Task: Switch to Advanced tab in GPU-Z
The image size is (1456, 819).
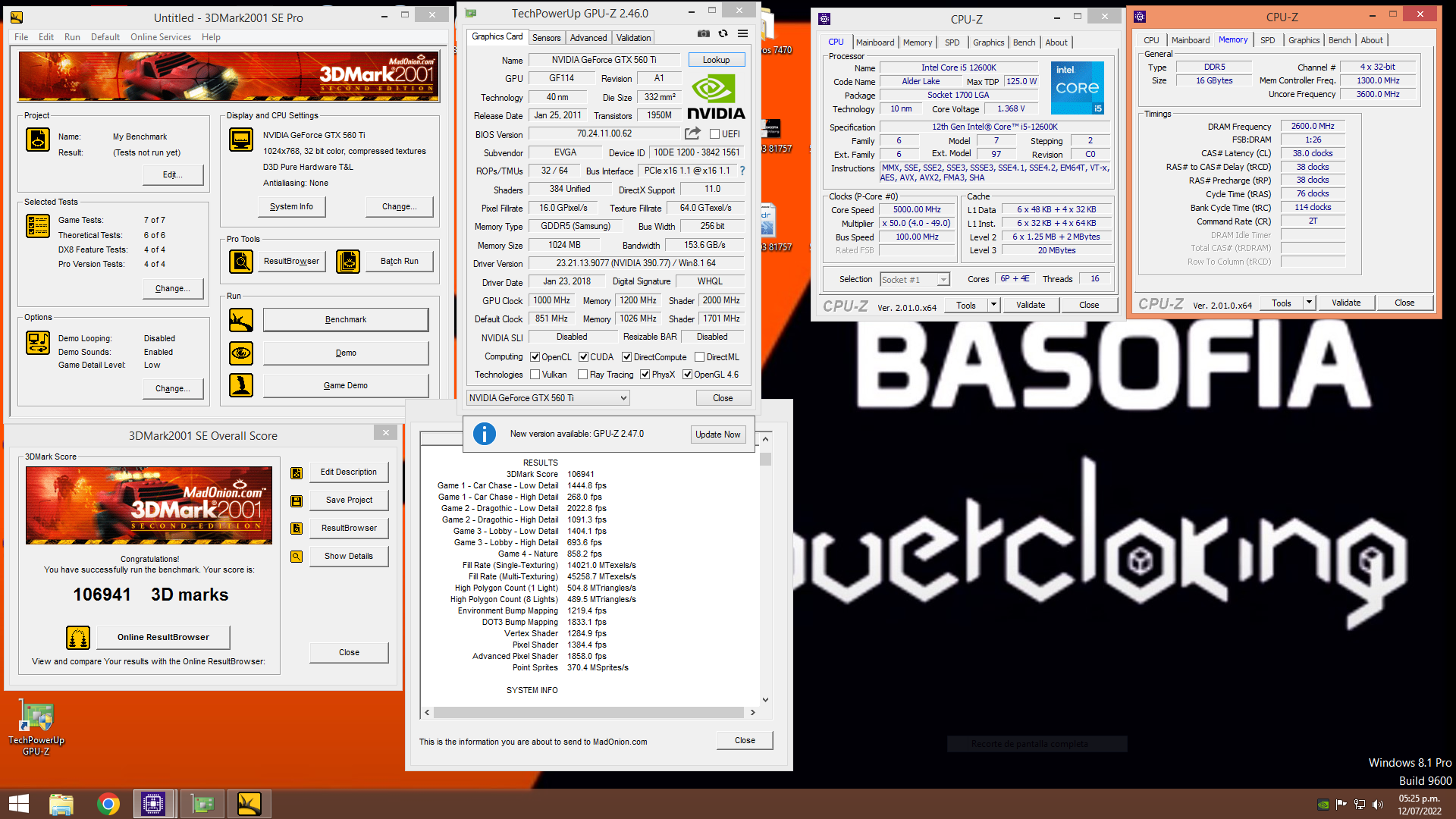Action: click(x=588, y=38)
